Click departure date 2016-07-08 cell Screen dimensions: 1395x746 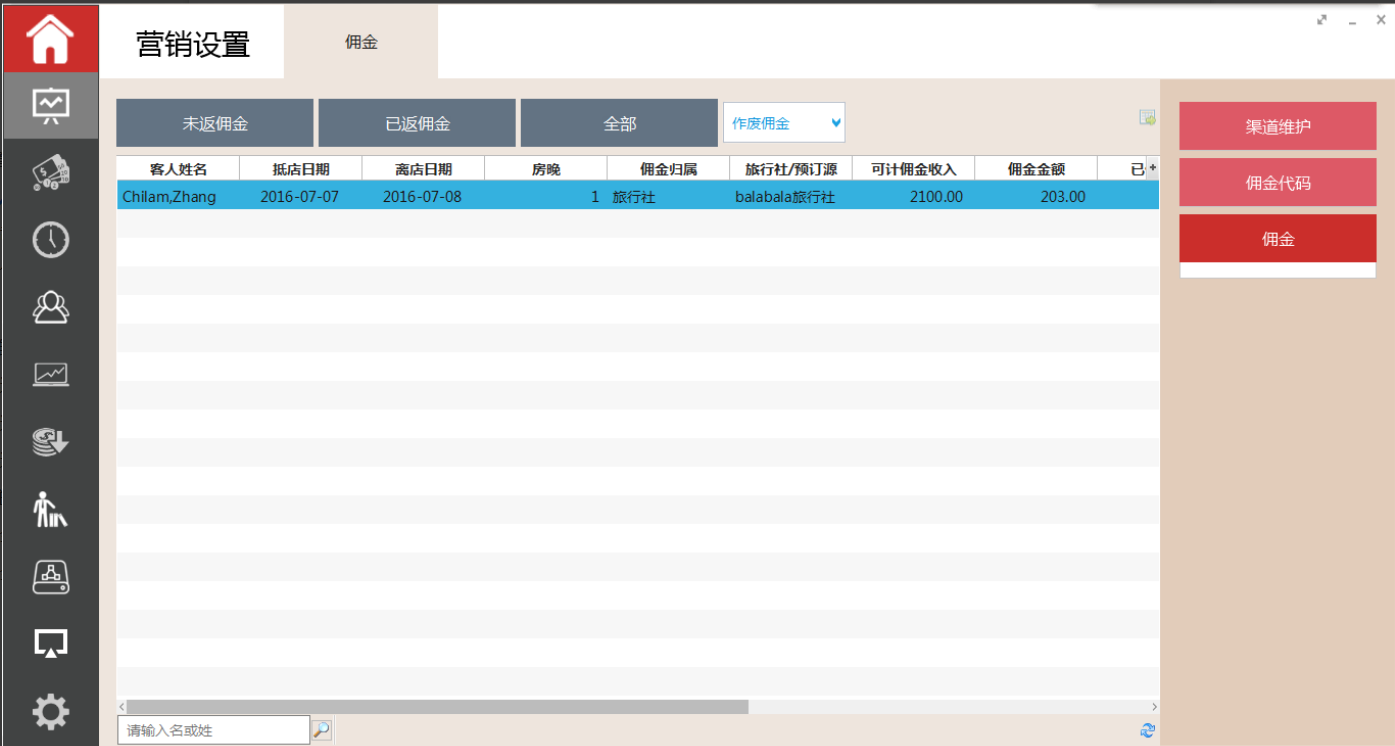(x=423, y=196)
